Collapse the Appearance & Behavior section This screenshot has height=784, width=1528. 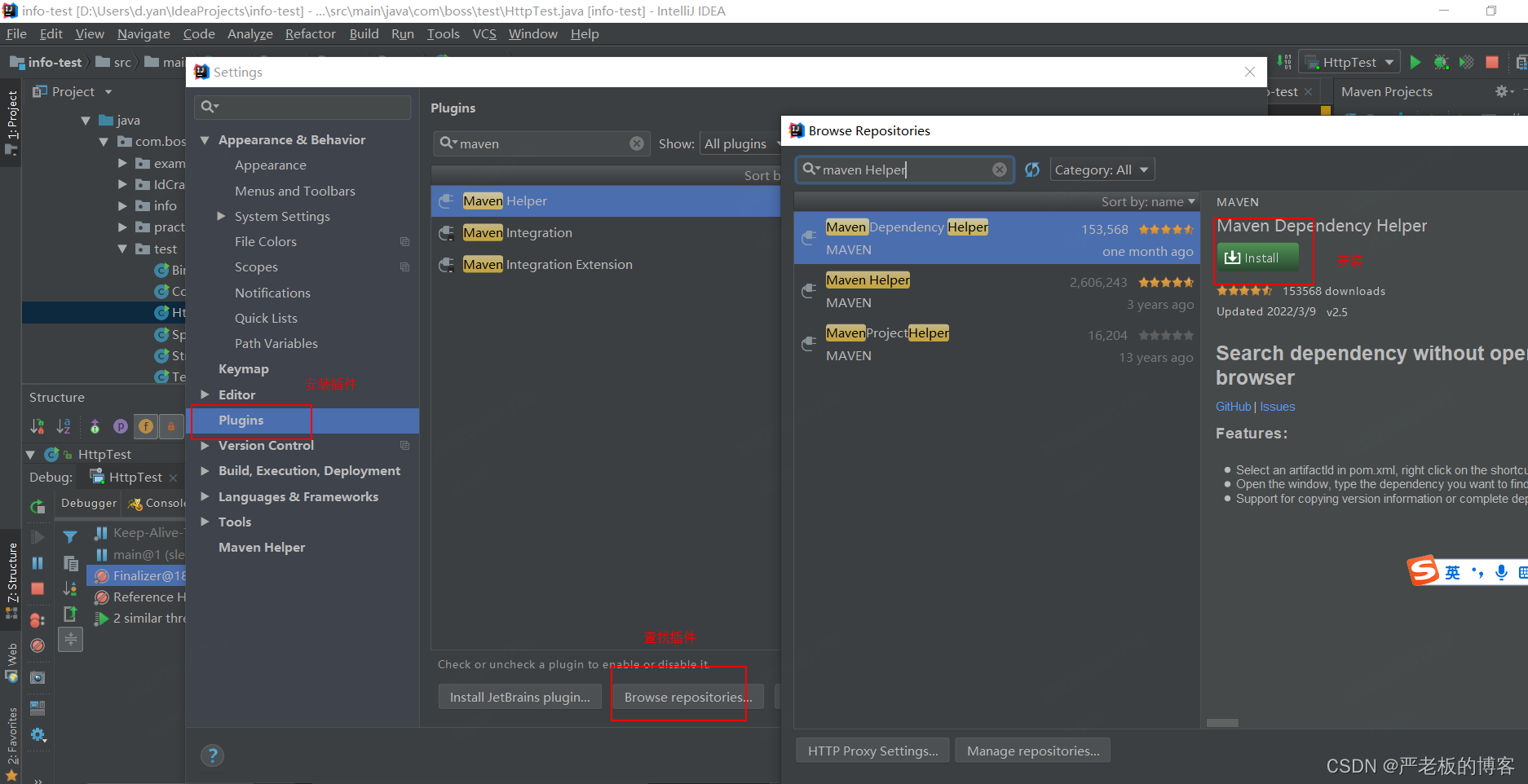205,140
